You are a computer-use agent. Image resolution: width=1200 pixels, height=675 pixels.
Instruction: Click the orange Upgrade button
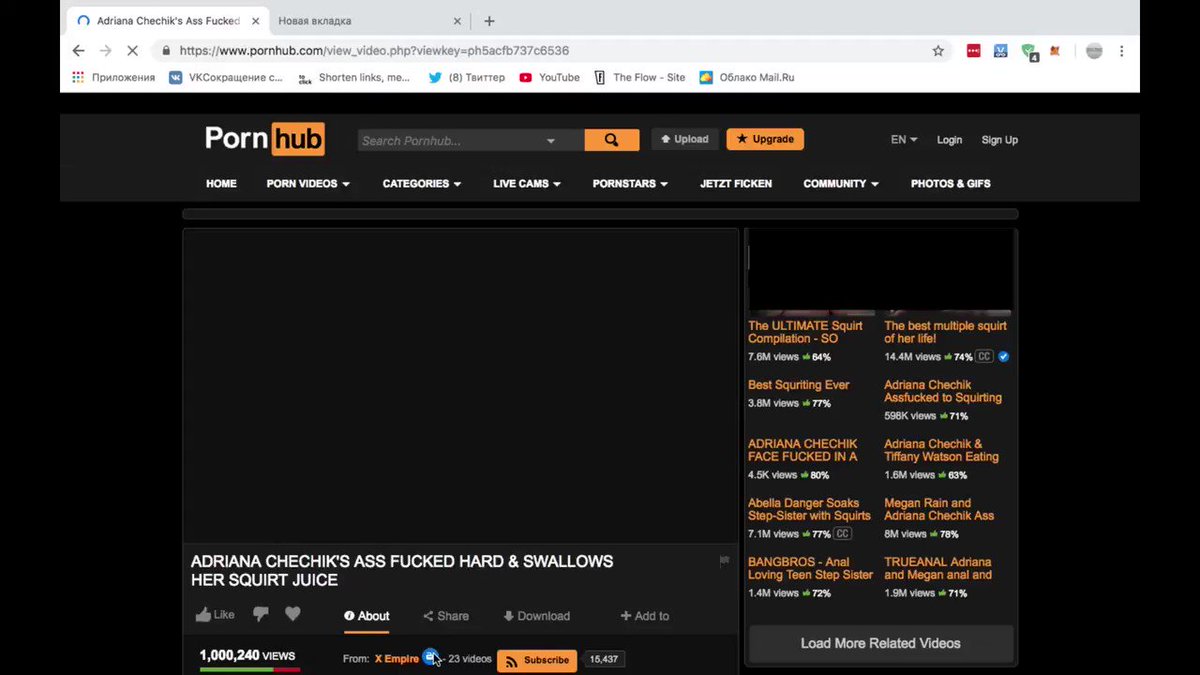(x=765, y=139)
